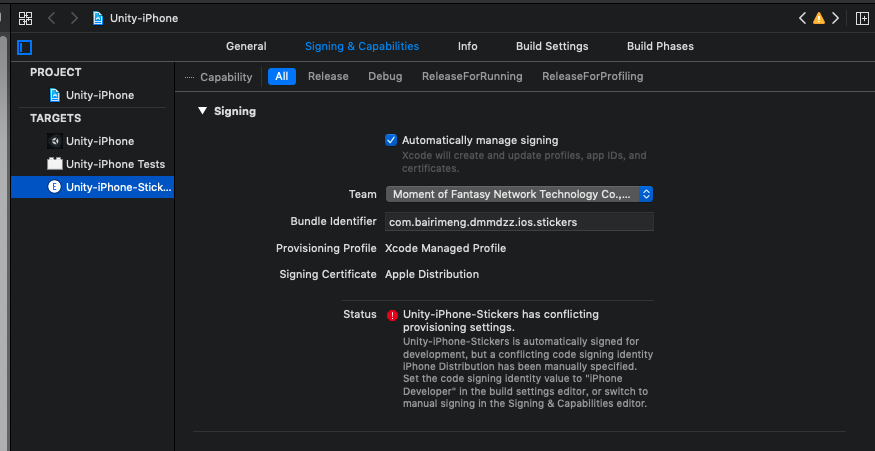The image size is (875, 451).
Task: Hide the project and targets sidebar
Action: 25,47
